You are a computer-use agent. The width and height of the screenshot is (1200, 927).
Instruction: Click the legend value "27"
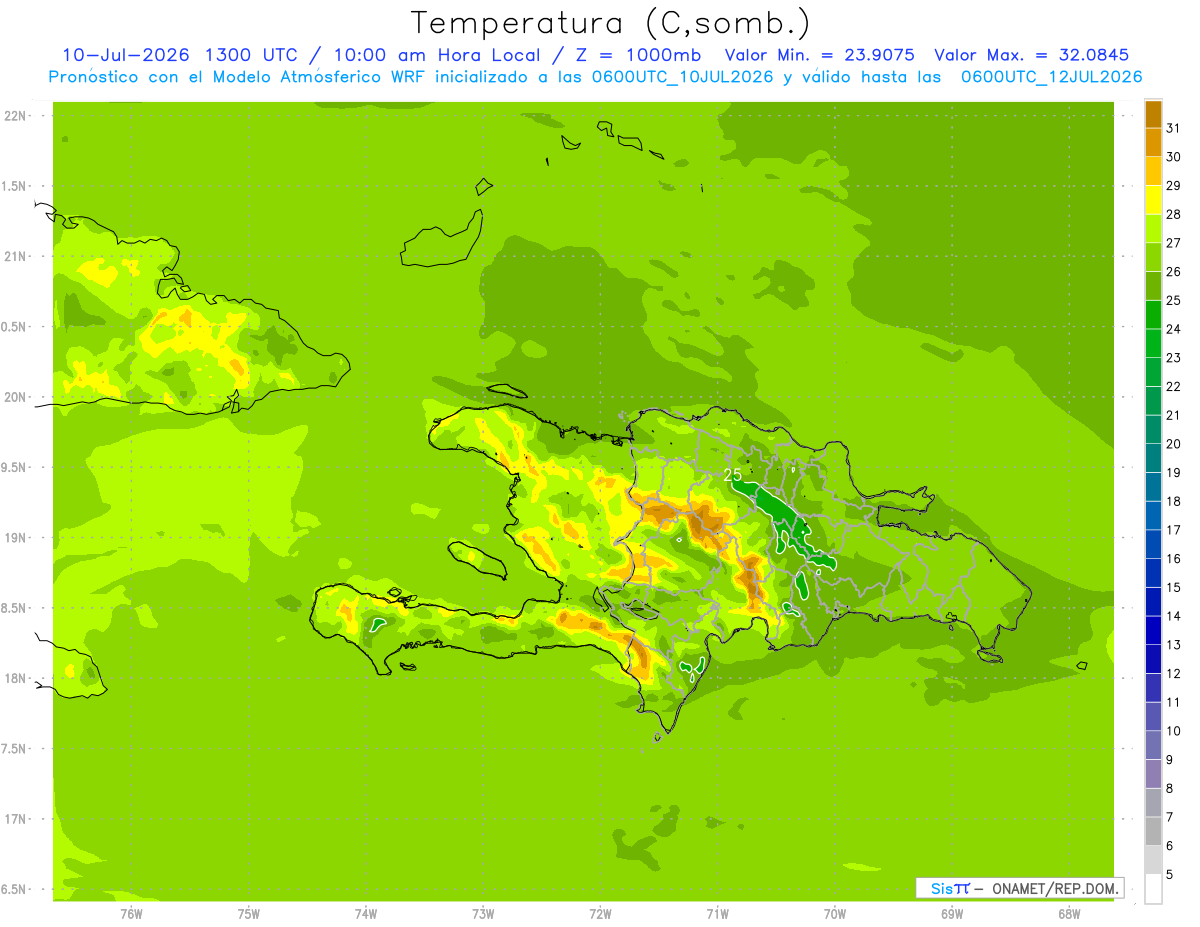pyautogui.click(x=1174, y=243)
